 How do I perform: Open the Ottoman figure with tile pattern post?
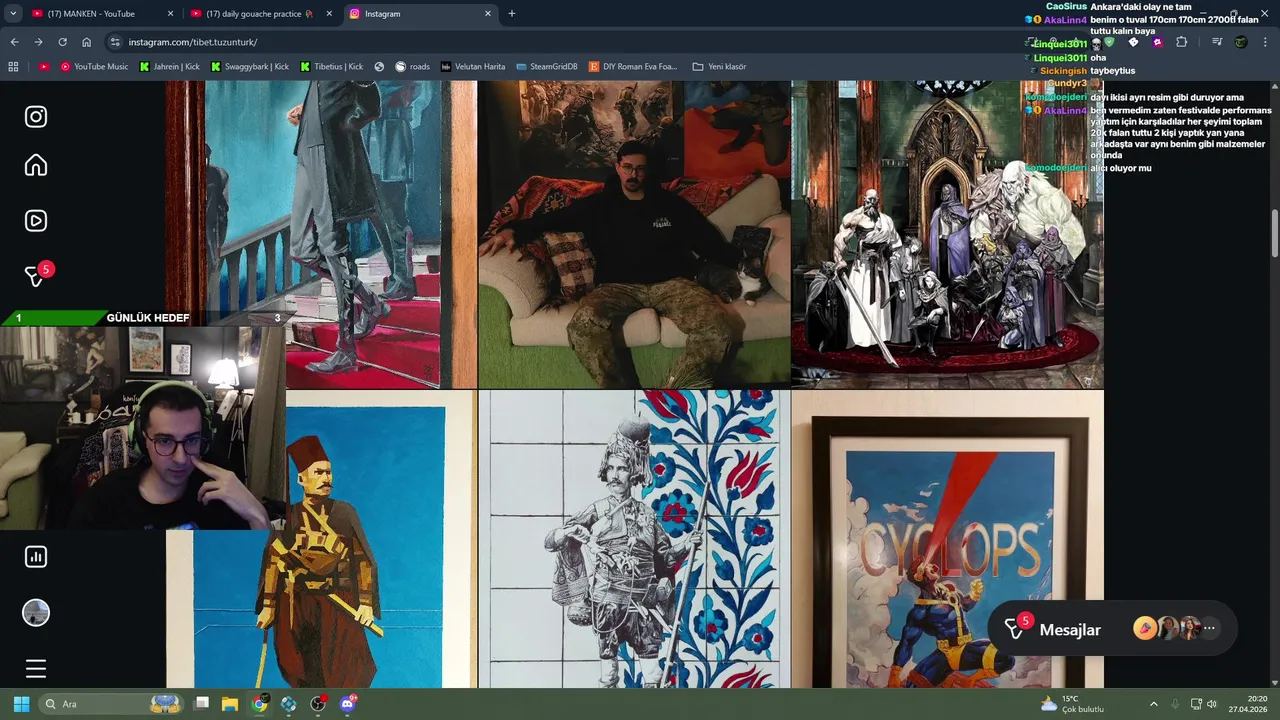click(634, 539)
